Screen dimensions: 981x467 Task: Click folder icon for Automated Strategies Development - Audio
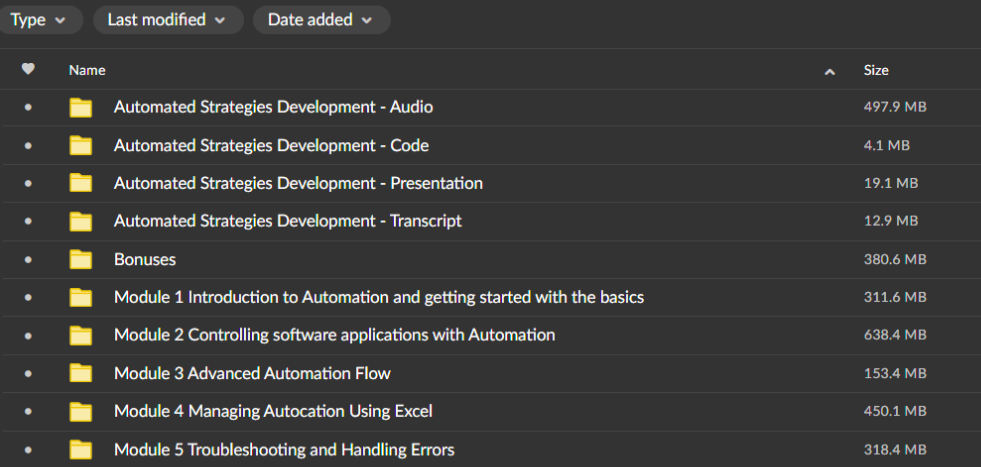tap(81, 108)
